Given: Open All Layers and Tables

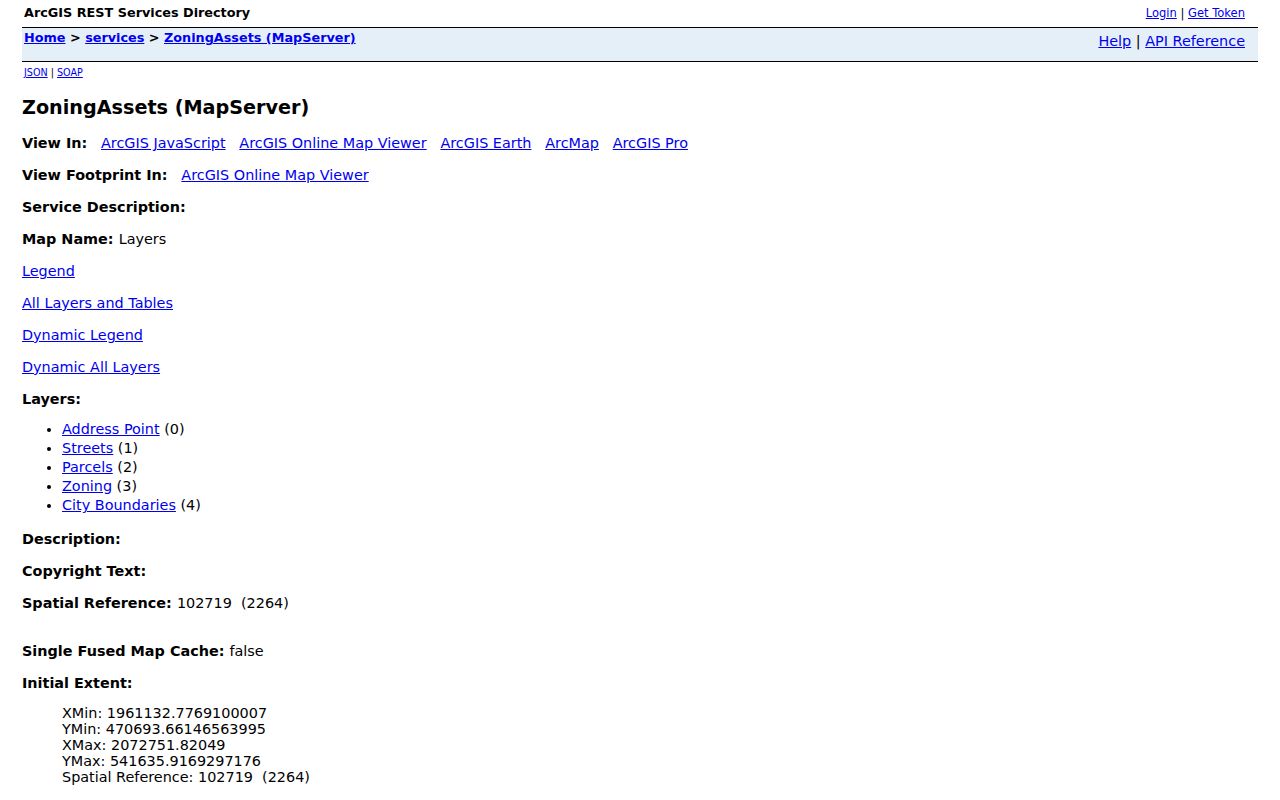Looking at the screenshot, I should (97, 303).
